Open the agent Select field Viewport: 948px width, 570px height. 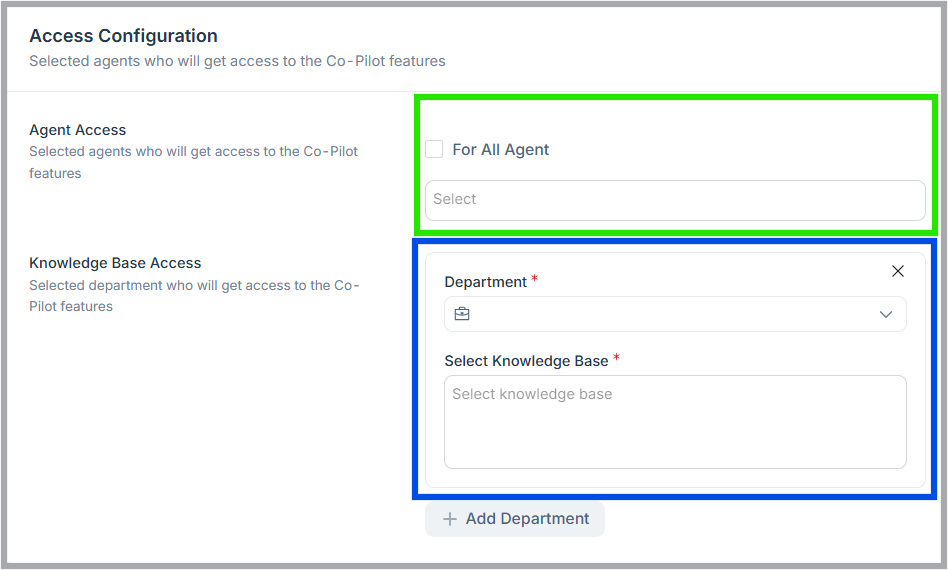(675, 200)
